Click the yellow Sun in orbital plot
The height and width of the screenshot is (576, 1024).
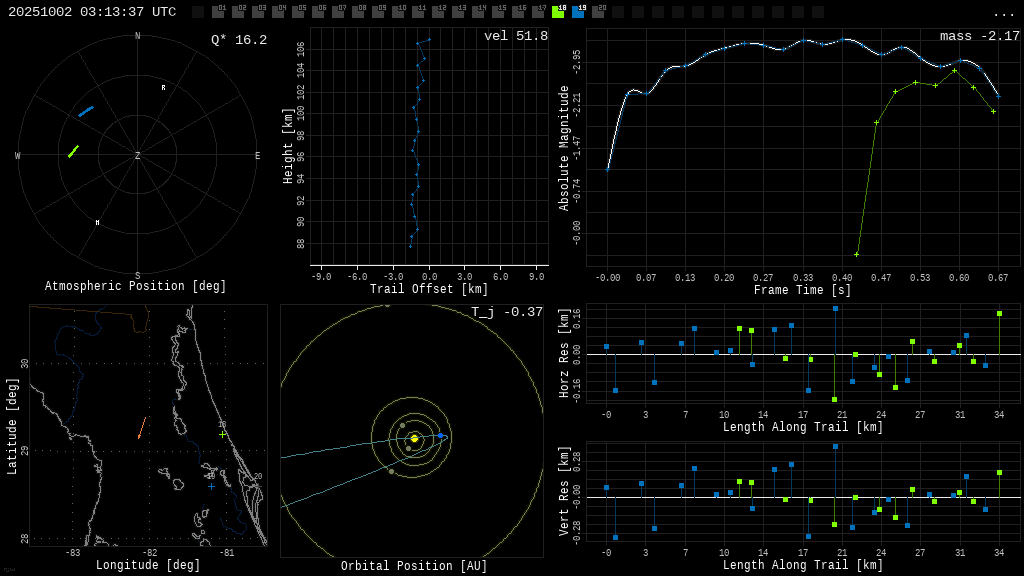coord(414,438)
